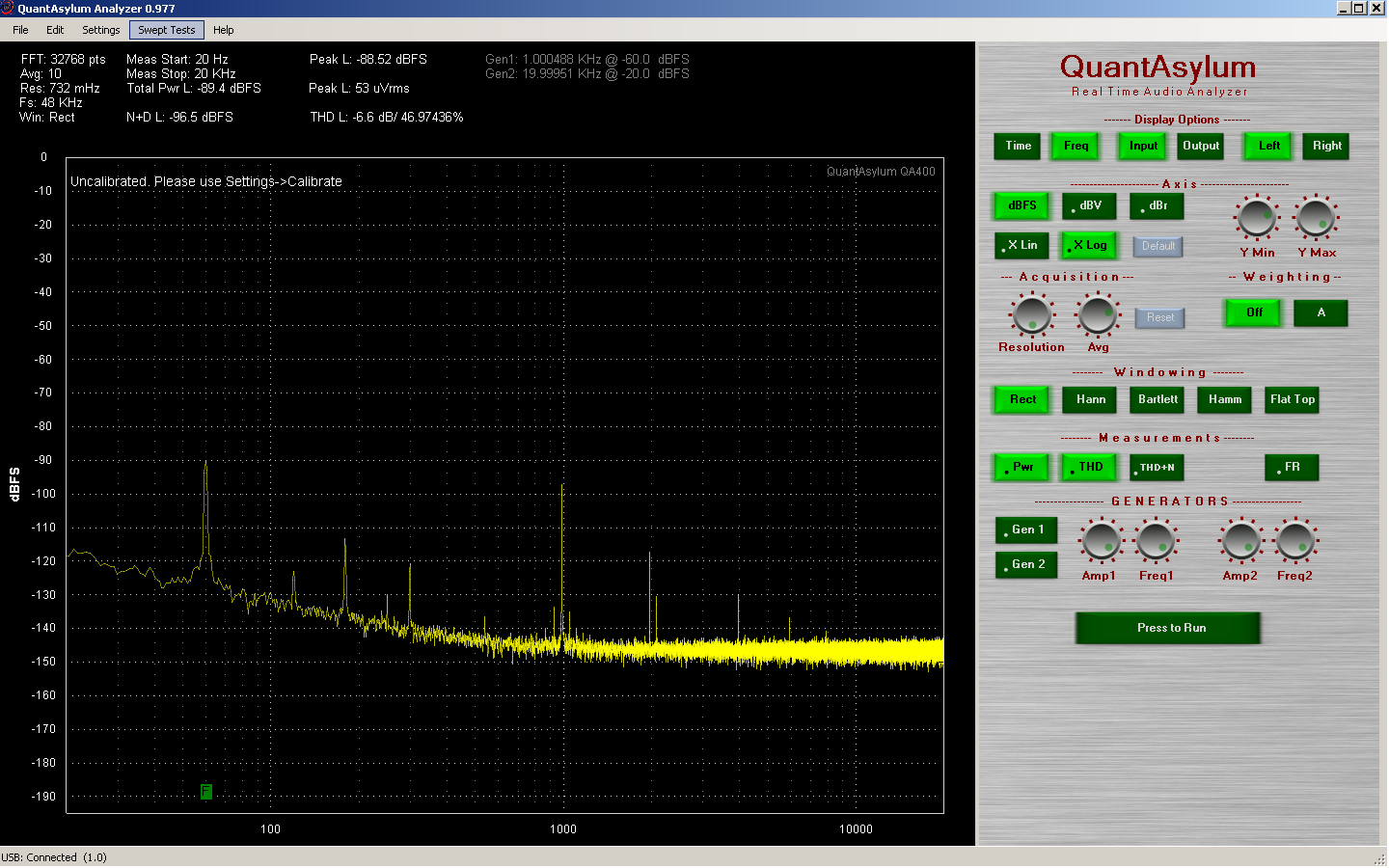Toggle the Freq display button
This screenshot has height=868, width=1389.
coord(1076,147)
